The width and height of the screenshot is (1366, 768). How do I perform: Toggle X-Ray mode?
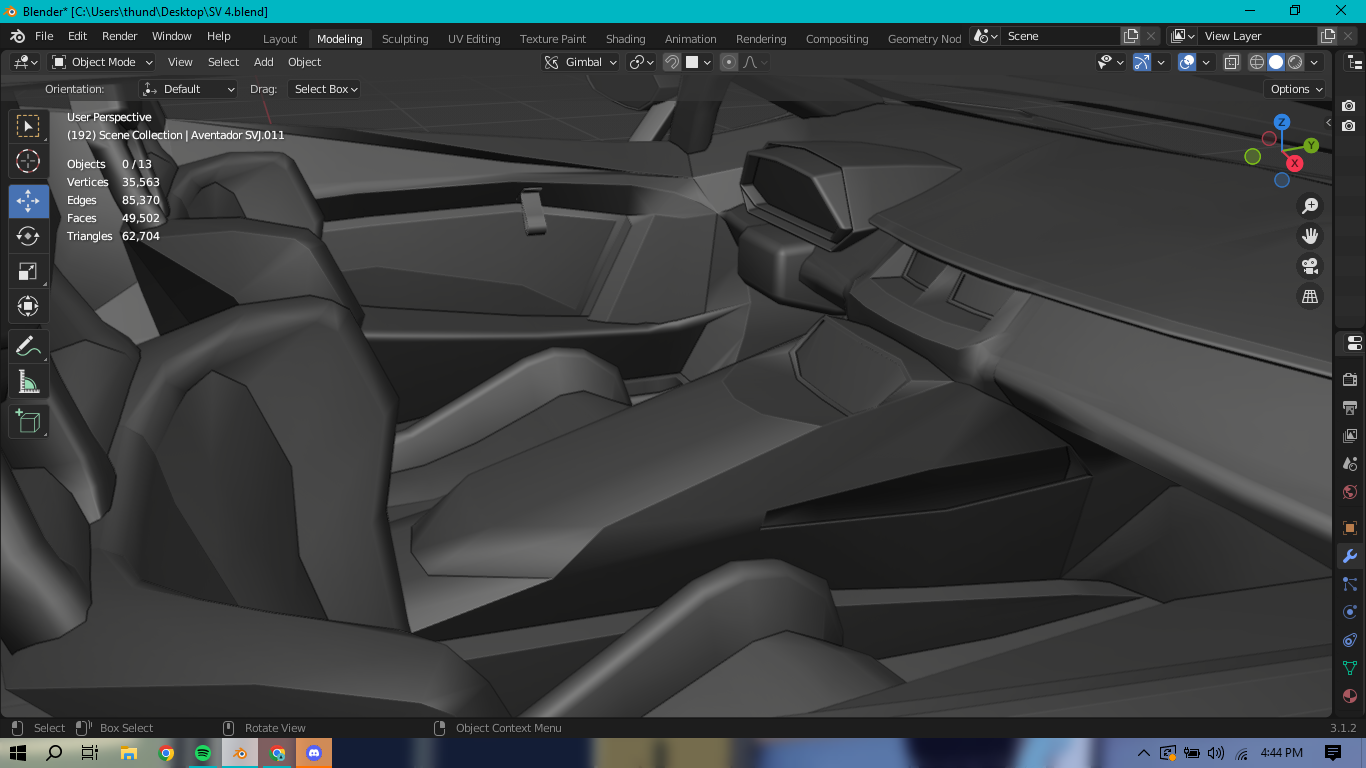(1232, 62)
